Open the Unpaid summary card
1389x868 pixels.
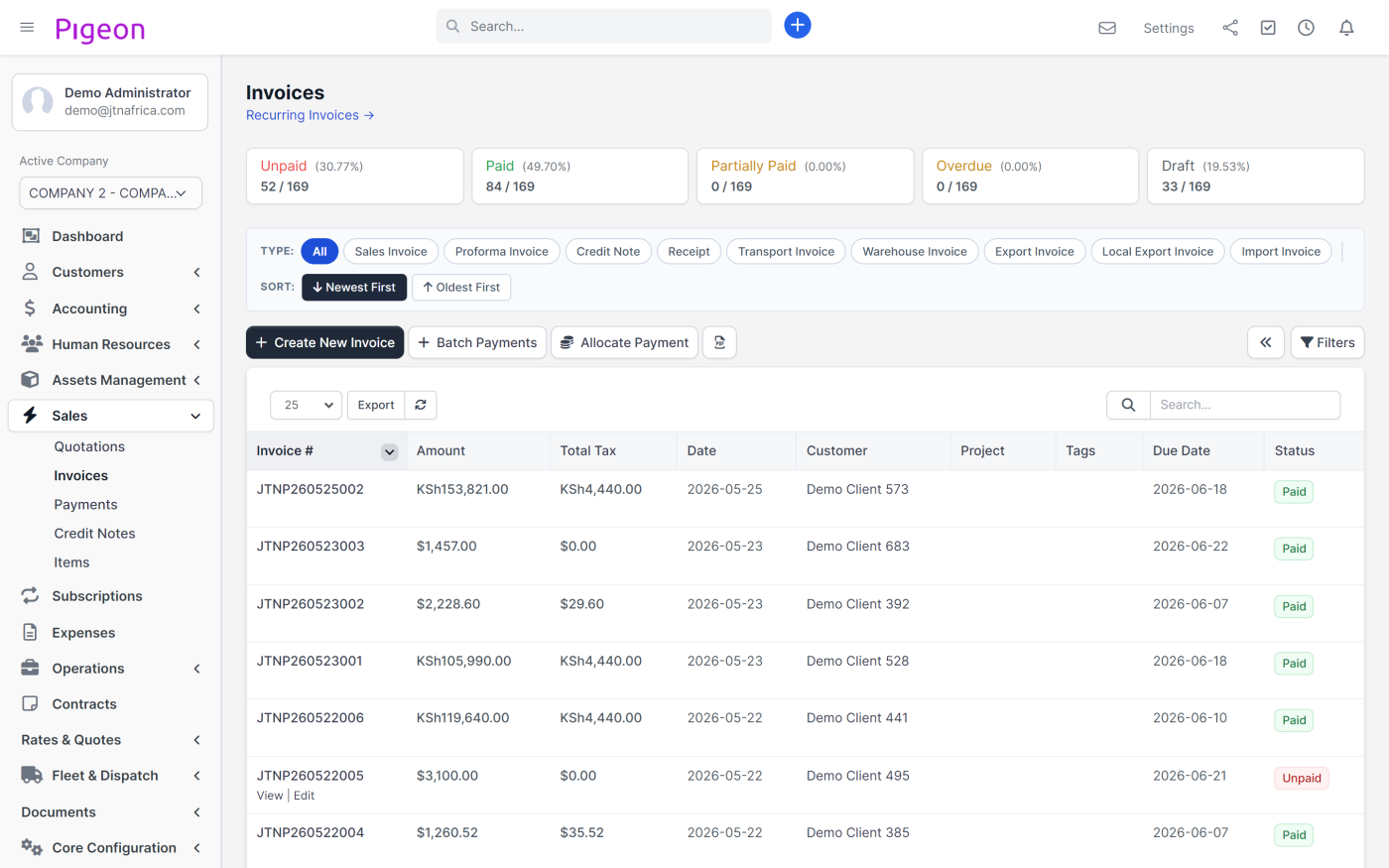pyautogui.click(x=354, y=177)
